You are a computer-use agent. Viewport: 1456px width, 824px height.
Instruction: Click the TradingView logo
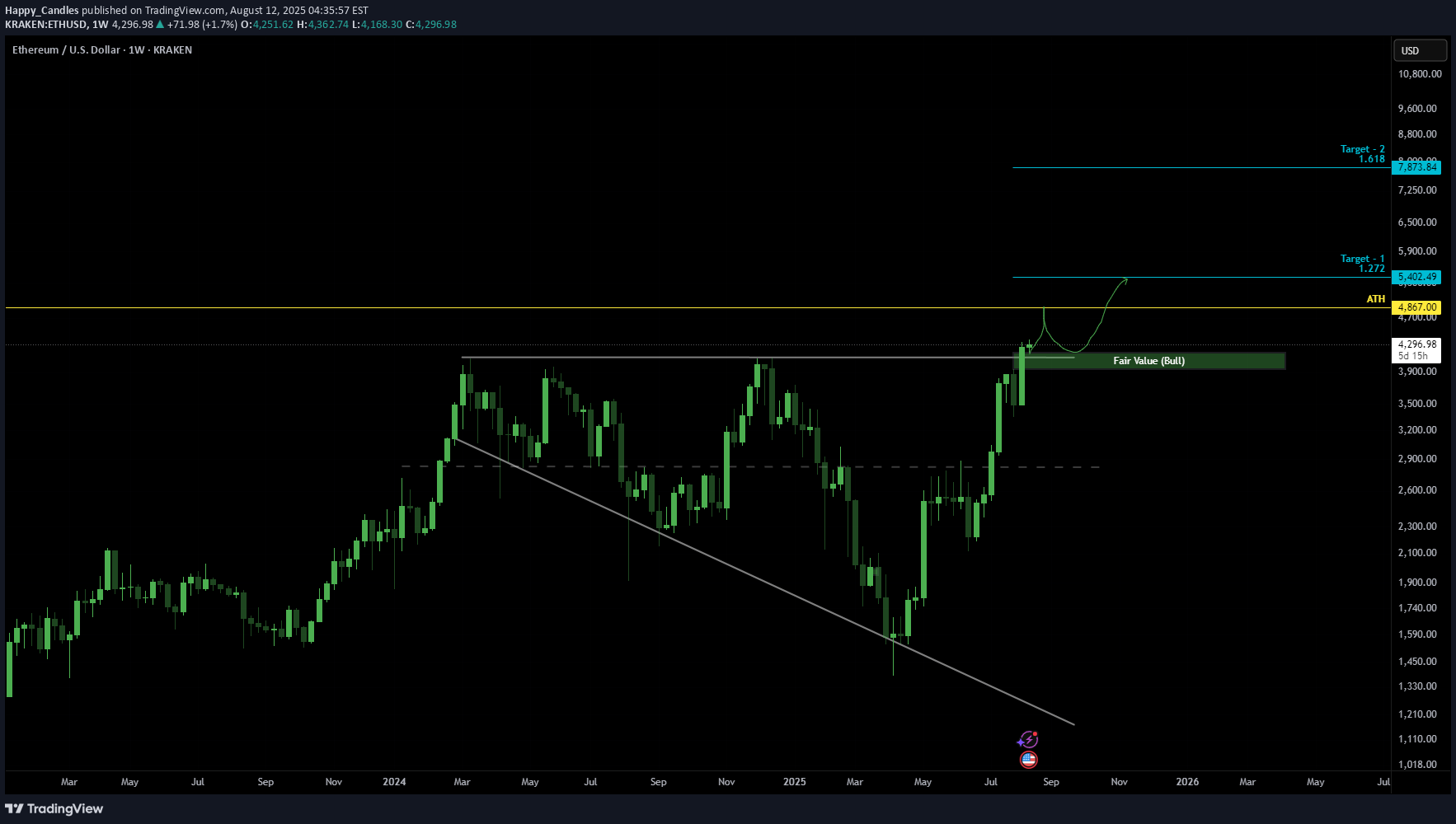54,808
